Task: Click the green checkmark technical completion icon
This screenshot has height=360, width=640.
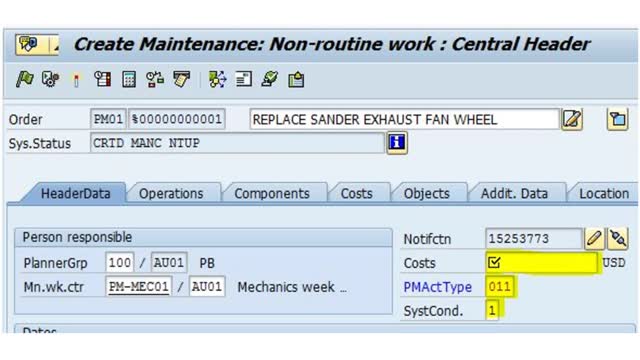Action: [270, 79]
